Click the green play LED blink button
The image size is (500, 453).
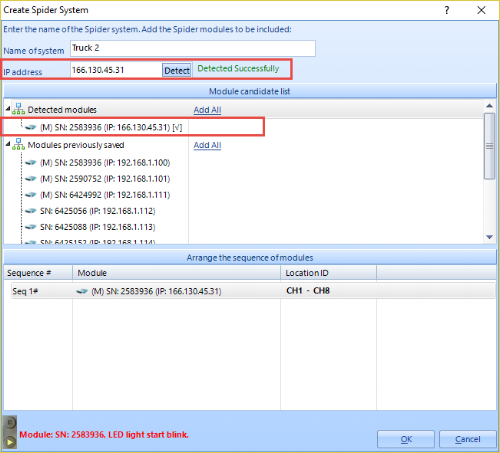pos(10,442)
